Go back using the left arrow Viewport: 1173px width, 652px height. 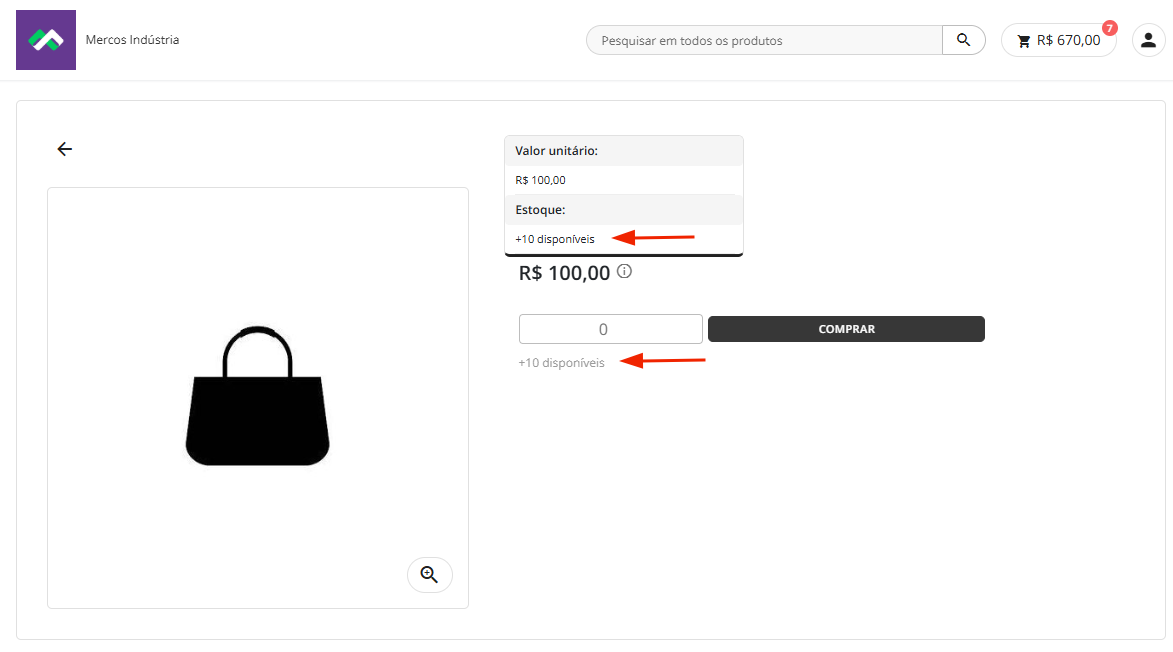[65, 149]
